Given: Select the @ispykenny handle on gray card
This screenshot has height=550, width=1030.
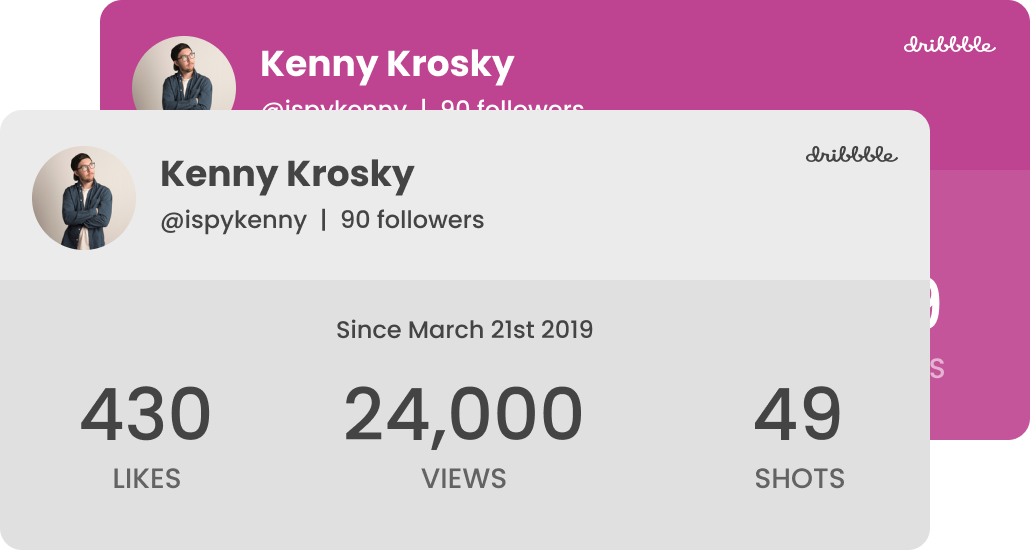Looking at the screenshot, I should coord(233,220).
